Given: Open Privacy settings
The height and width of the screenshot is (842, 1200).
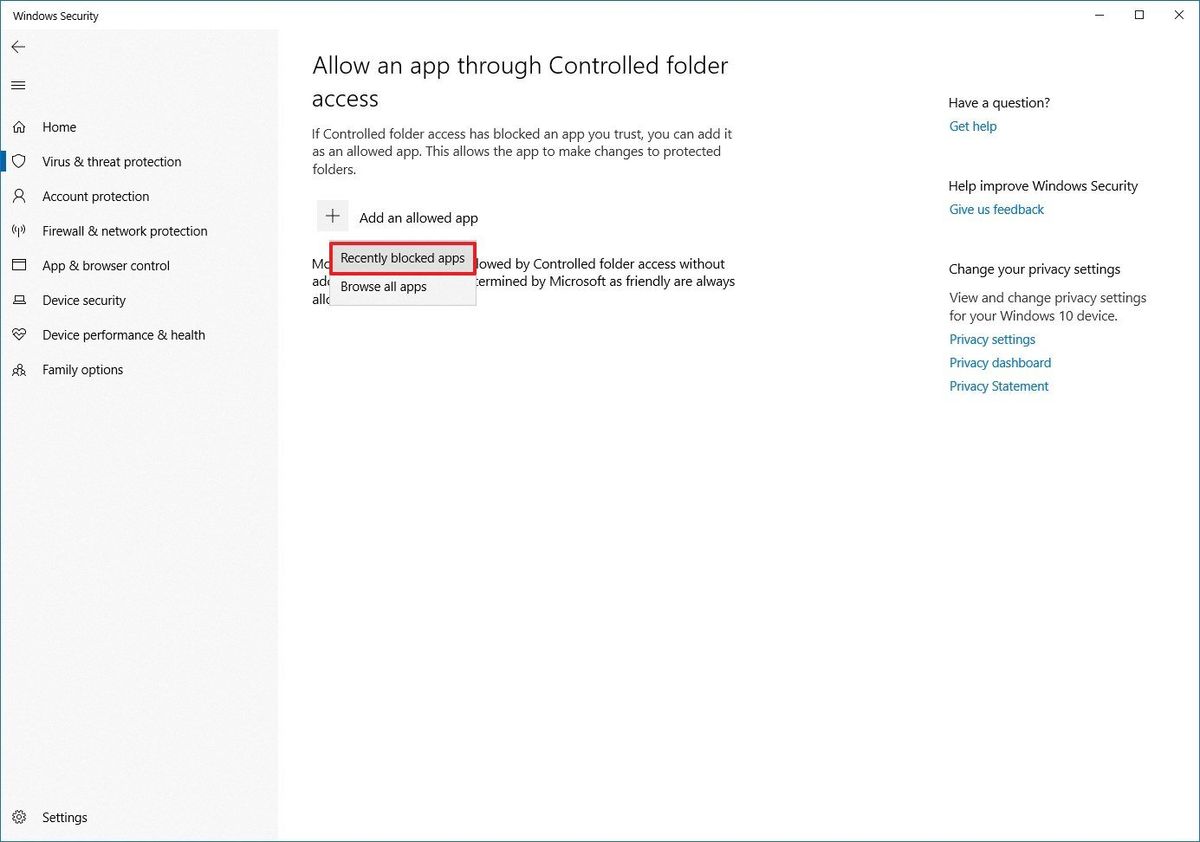Looking at the screenshot, I should click(x=991, y=339).
